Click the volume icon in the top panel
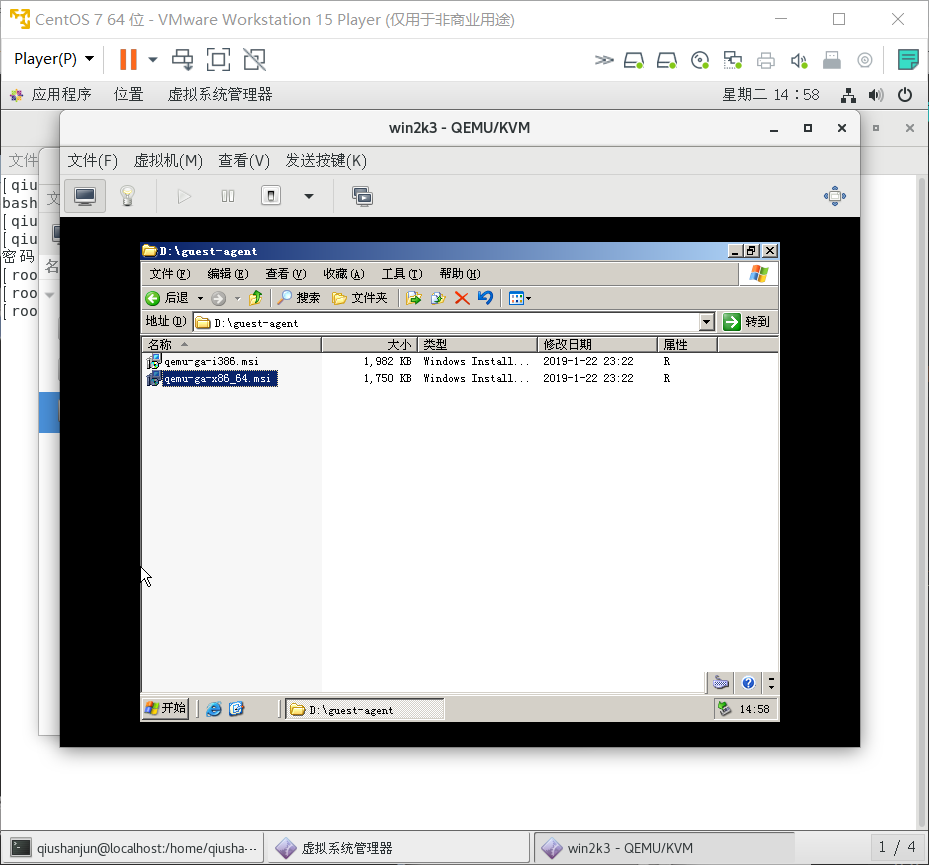The image size is (929, 865). tap(877, 95)
